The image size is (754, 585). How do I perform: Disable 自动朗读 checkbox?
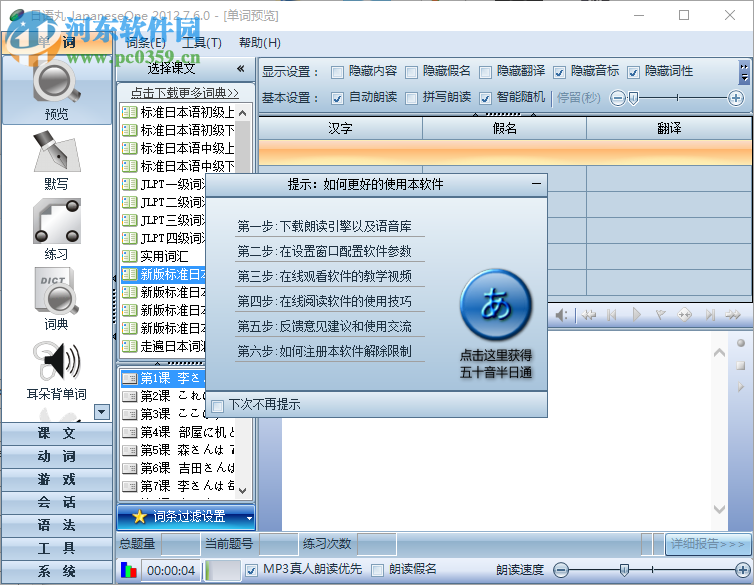(x=338, y=99)
